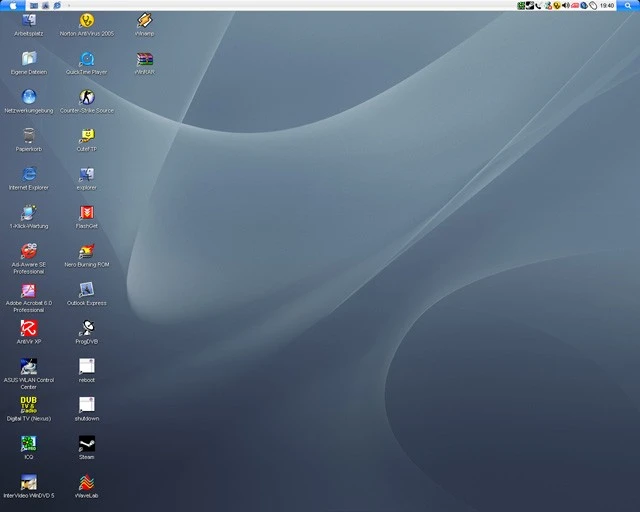
Task: Open Norton AntiVirus 2005 shortcut
Action: coord(87,21)
